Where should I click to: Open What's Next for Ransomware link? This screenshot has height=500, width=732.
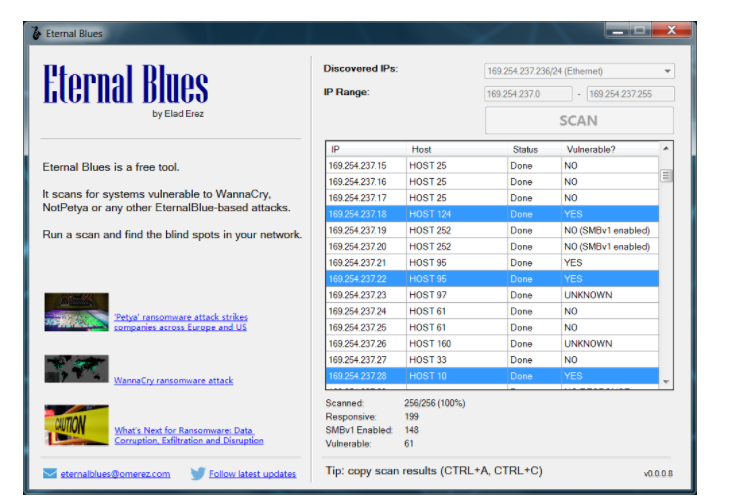[x=189, y=435]
